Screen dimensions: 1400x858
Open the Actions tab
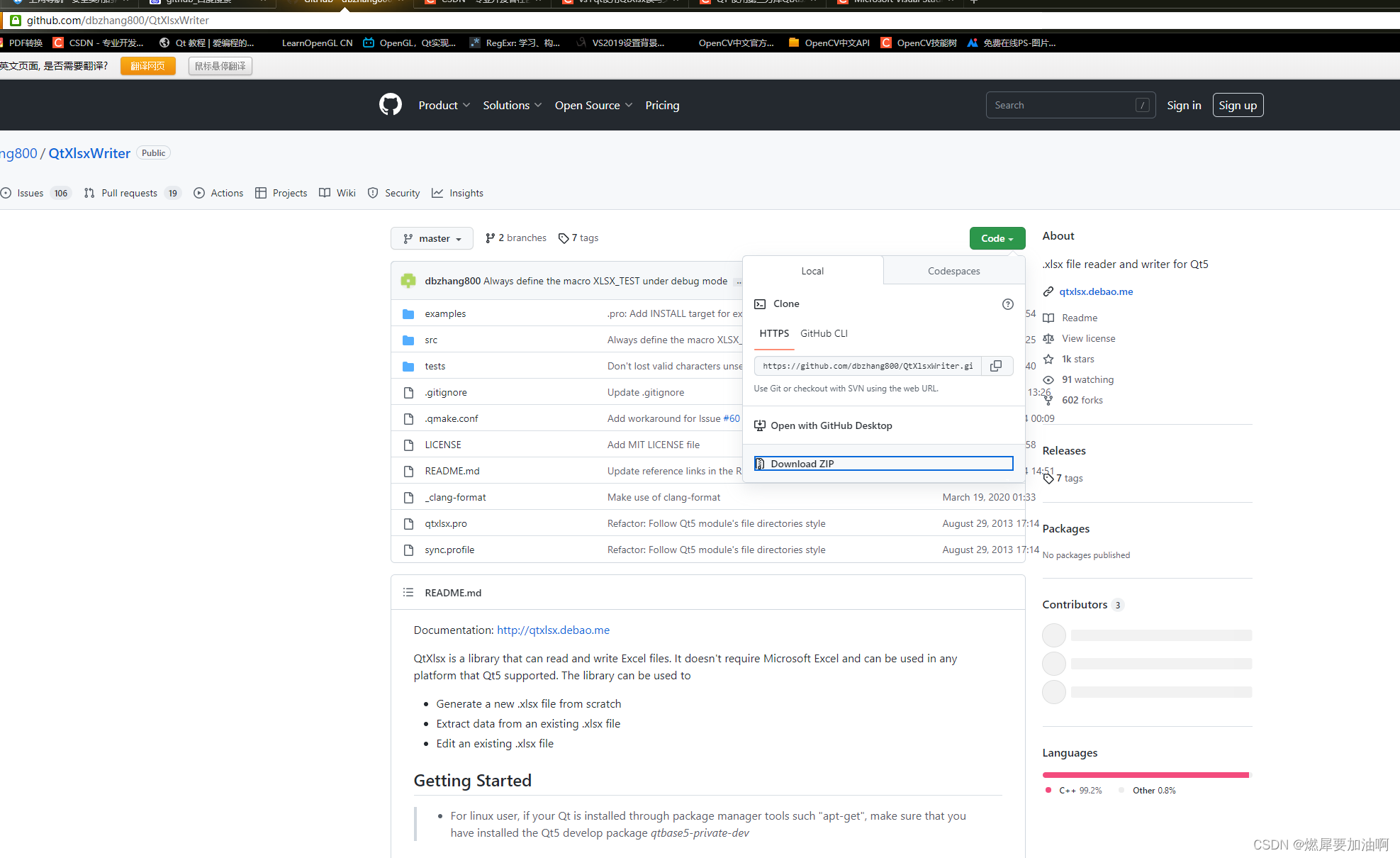click(218, 193)
